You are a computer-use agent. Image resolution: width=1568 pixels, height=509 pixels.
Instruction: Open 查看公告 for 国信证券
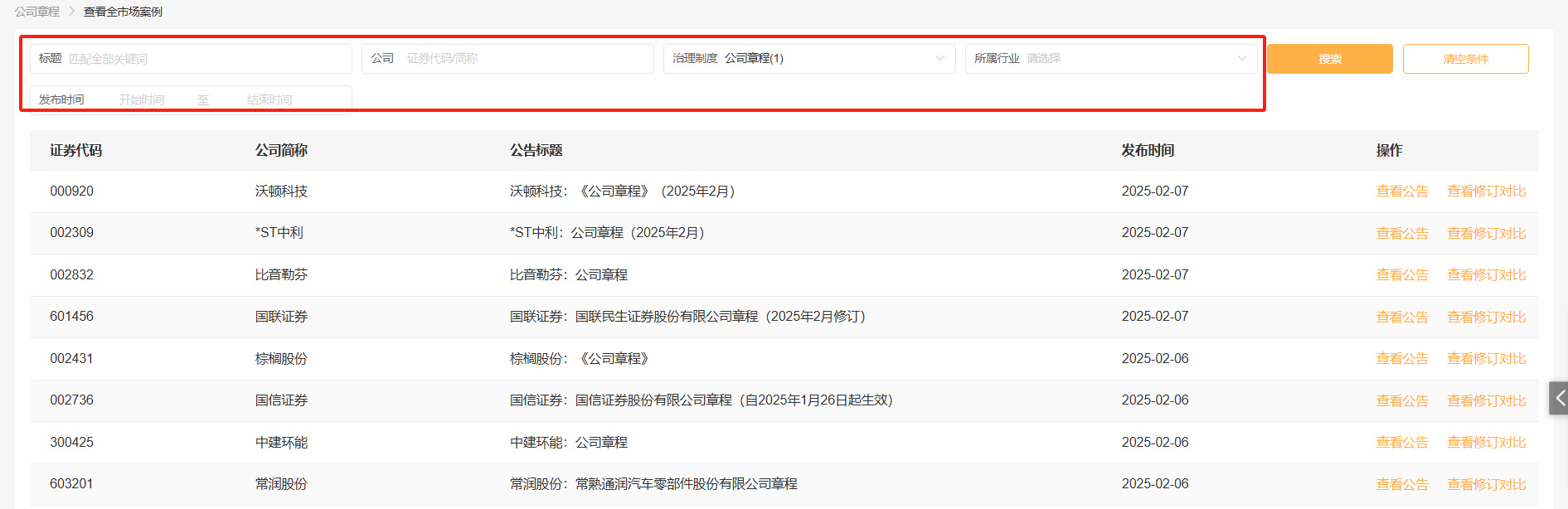tap(1402, 401)
